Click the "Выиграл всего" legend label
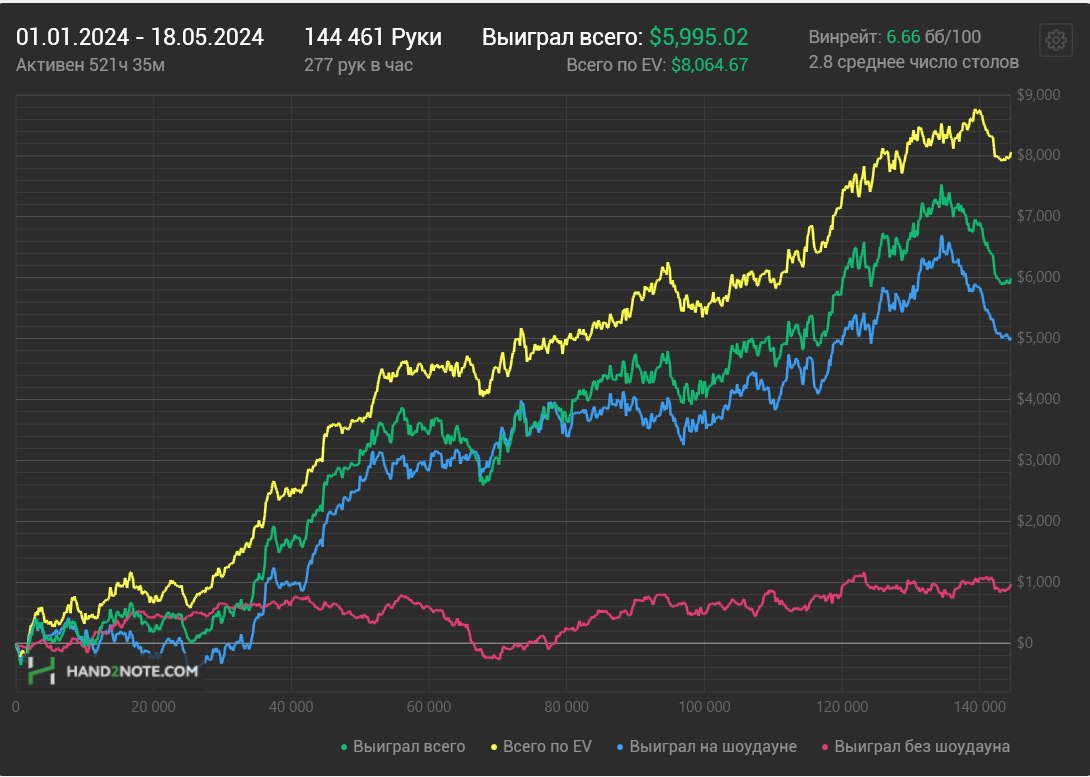The image size is (1090, 777). point(409,747)
